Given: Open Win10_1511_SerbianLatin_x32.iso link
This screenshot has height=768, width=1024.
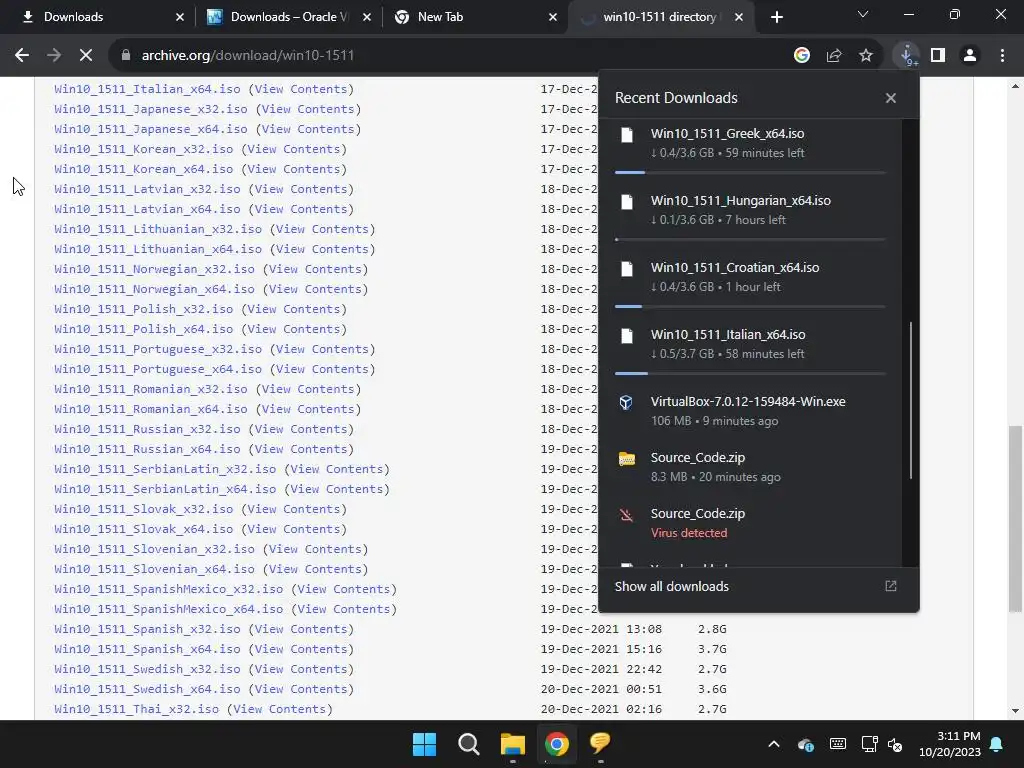Looking at the screenshot, I should [x=165, y=469].
